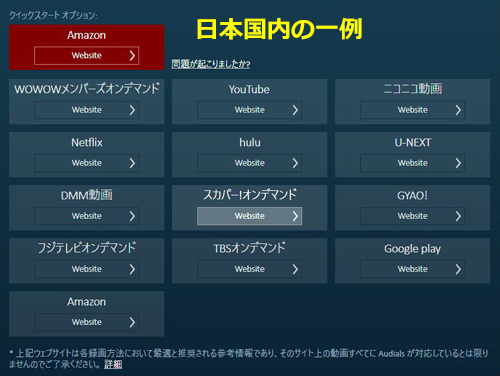This screenshot has width=500, height=376.
Task: Open Website button on the red Amazon card
Action: (86, 55)
